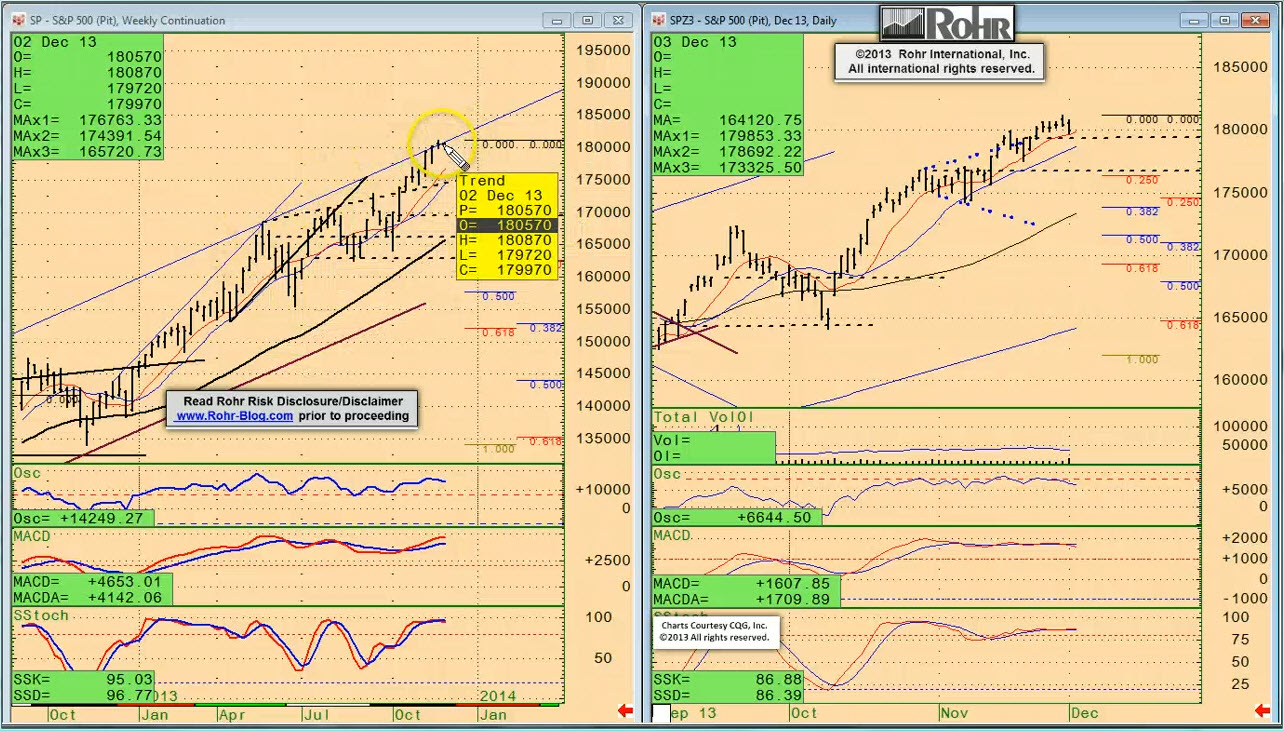Click the 'Nov' label on daily time axis

[952, 713]
